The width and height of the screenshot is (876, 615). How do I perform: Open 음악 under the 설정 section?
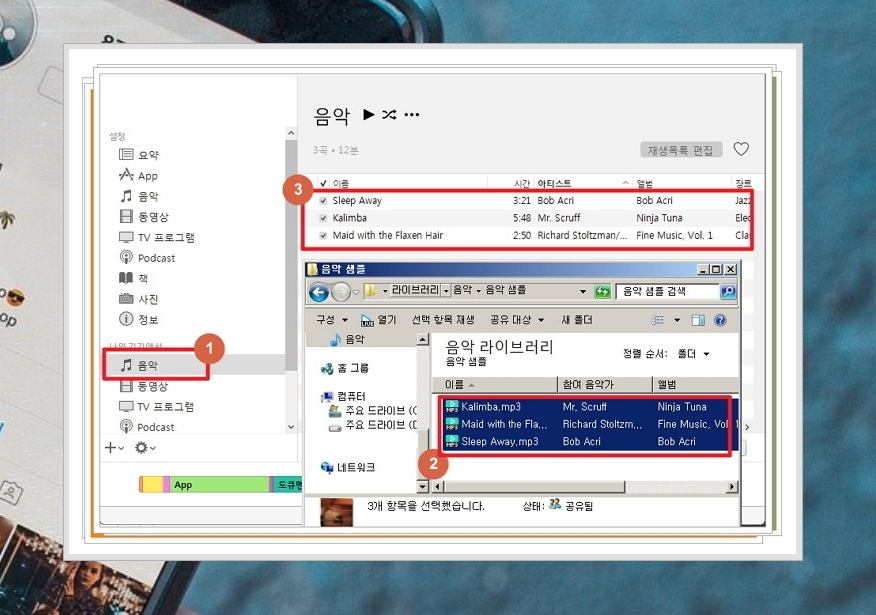point(139,196)
